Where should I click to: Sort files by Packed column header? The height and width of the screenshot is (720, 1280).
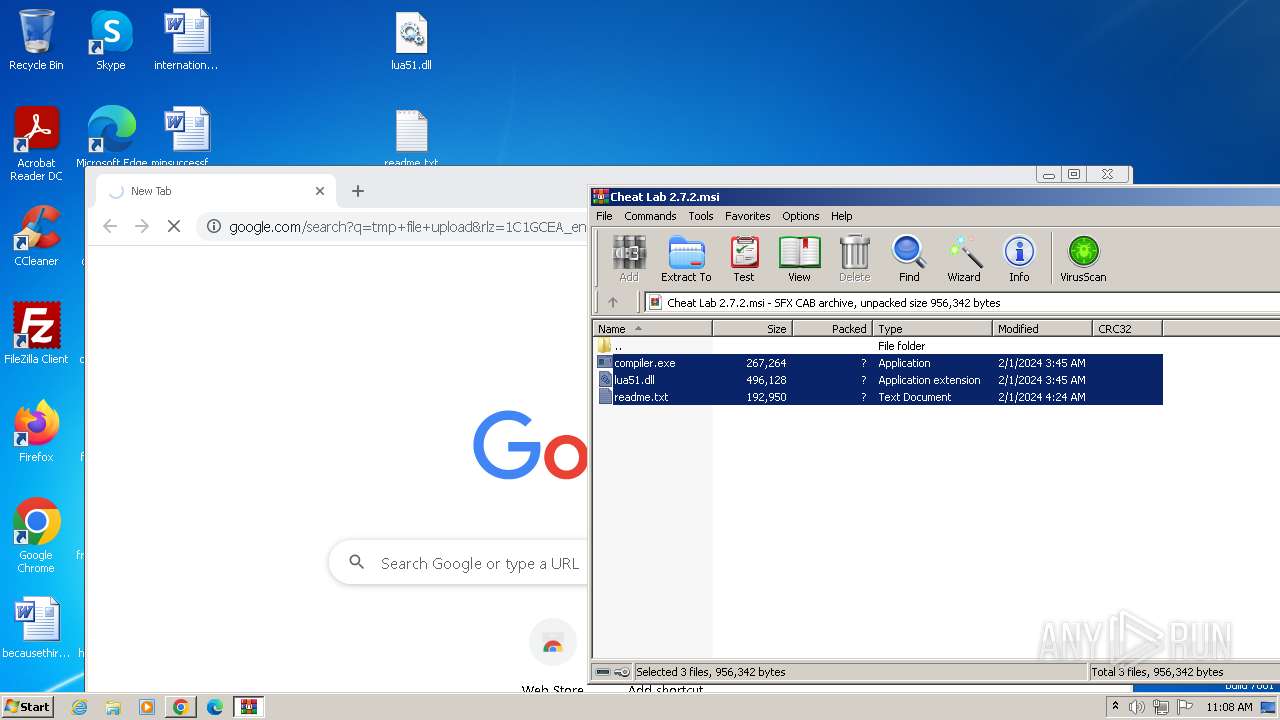pyautogui.click(x=833, y=328)
